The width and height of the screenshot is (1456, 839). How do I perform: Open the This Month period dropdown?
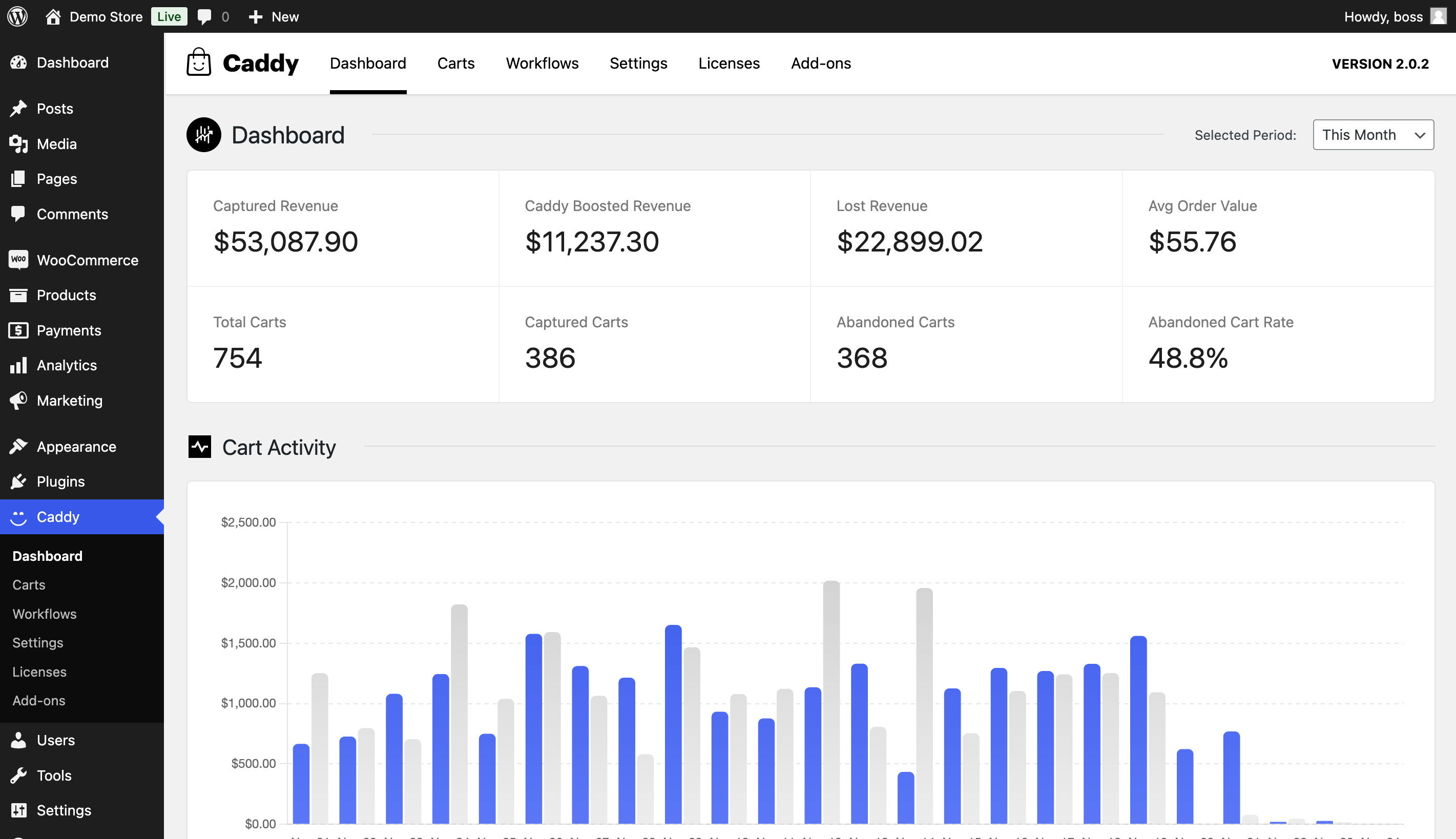(x=1373, y=135)
